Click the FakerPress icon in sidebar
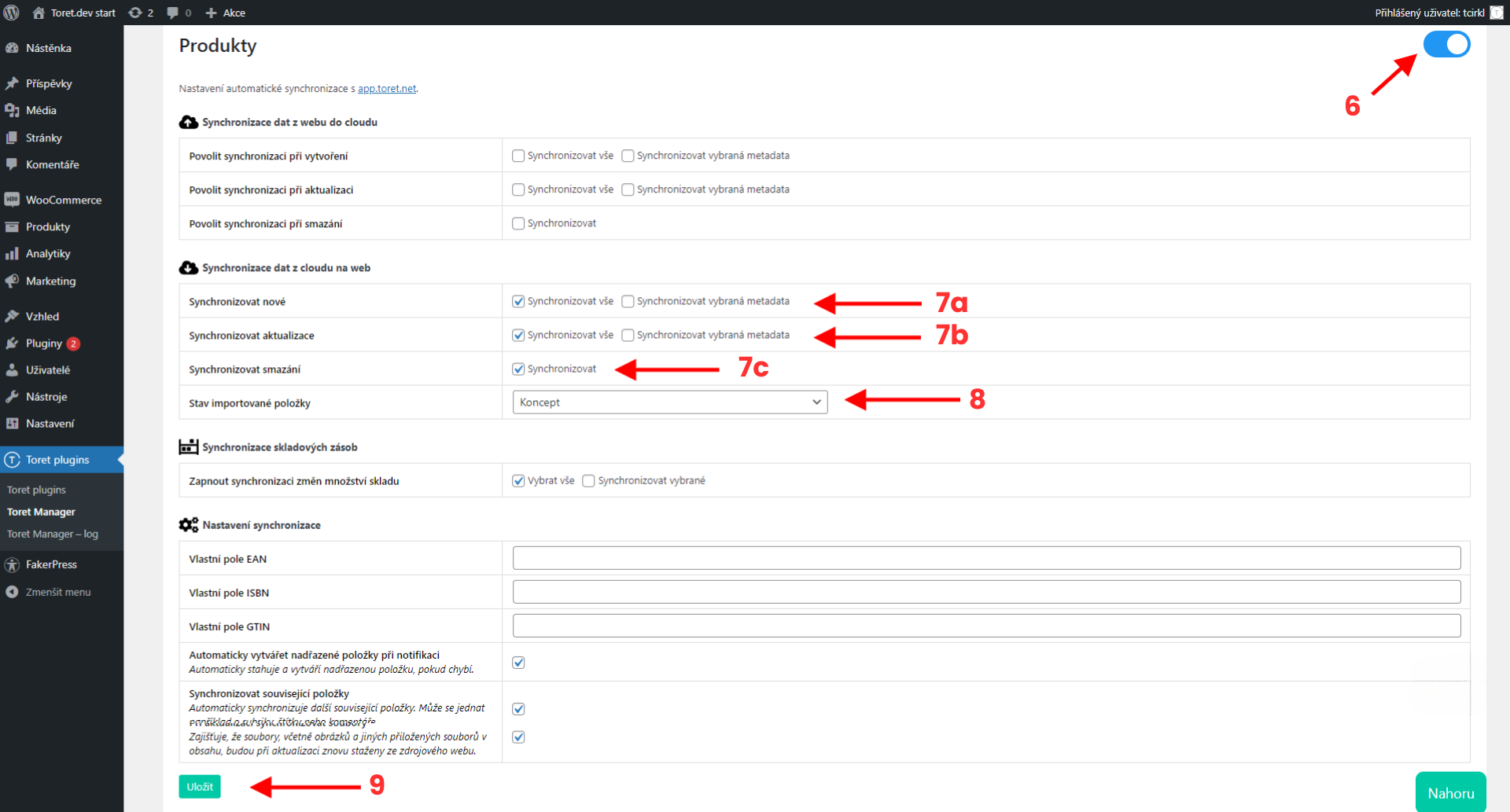Screen dimensions: 1510x812 tap(12, 564)
